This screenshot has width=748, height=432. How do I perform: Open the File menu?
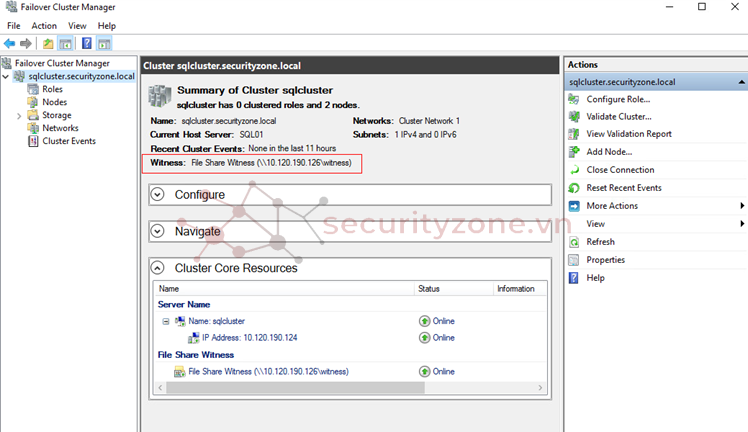(14, 25)
